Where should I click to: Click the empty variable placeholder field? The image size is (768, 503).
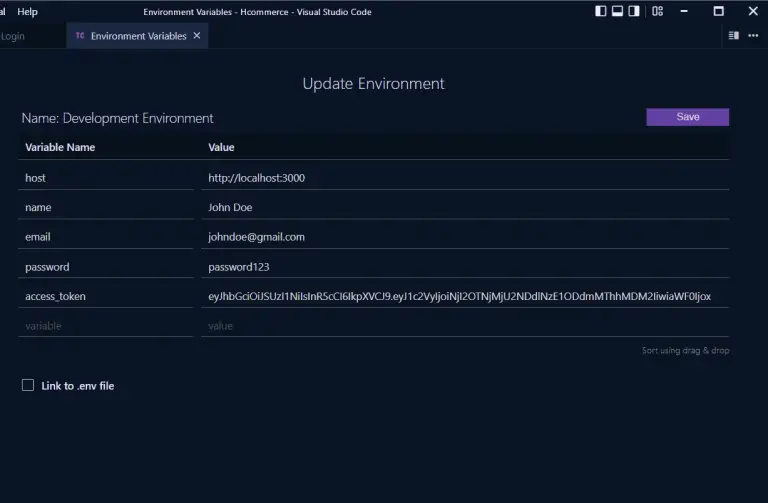coord(105,326)
